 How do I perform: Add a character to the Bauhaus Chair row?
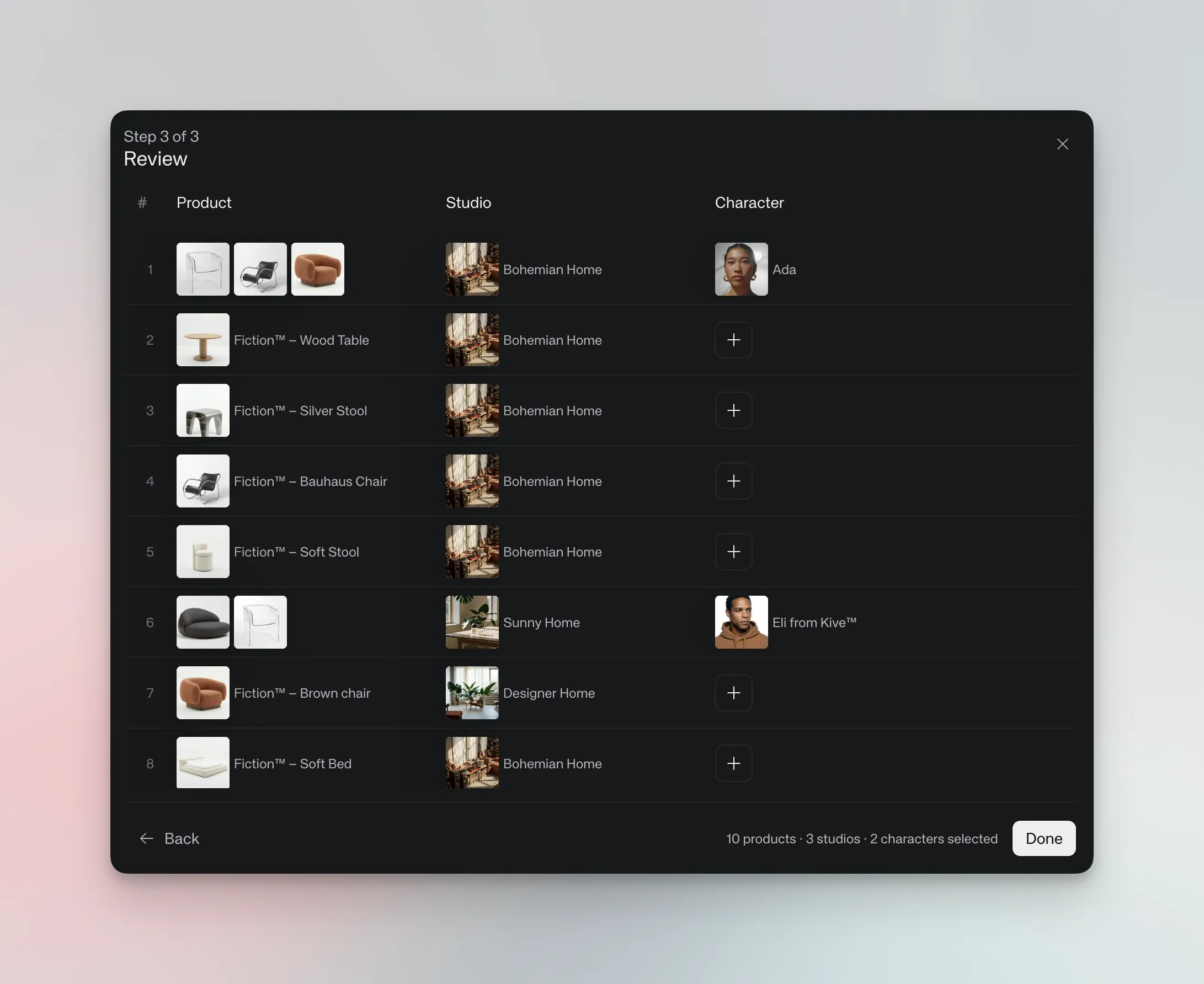pos(733,481)
